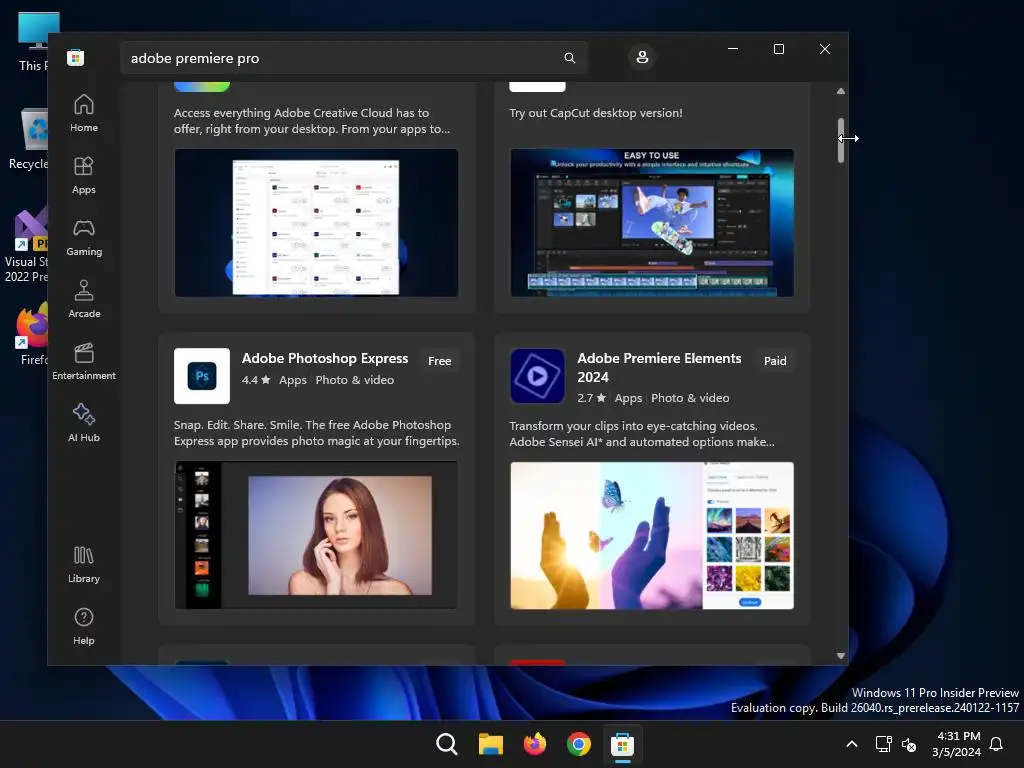The width and height of the screenshot is (1024, 768).
Task: Open the Home section in Store sidebar
Action: (84, 114)
